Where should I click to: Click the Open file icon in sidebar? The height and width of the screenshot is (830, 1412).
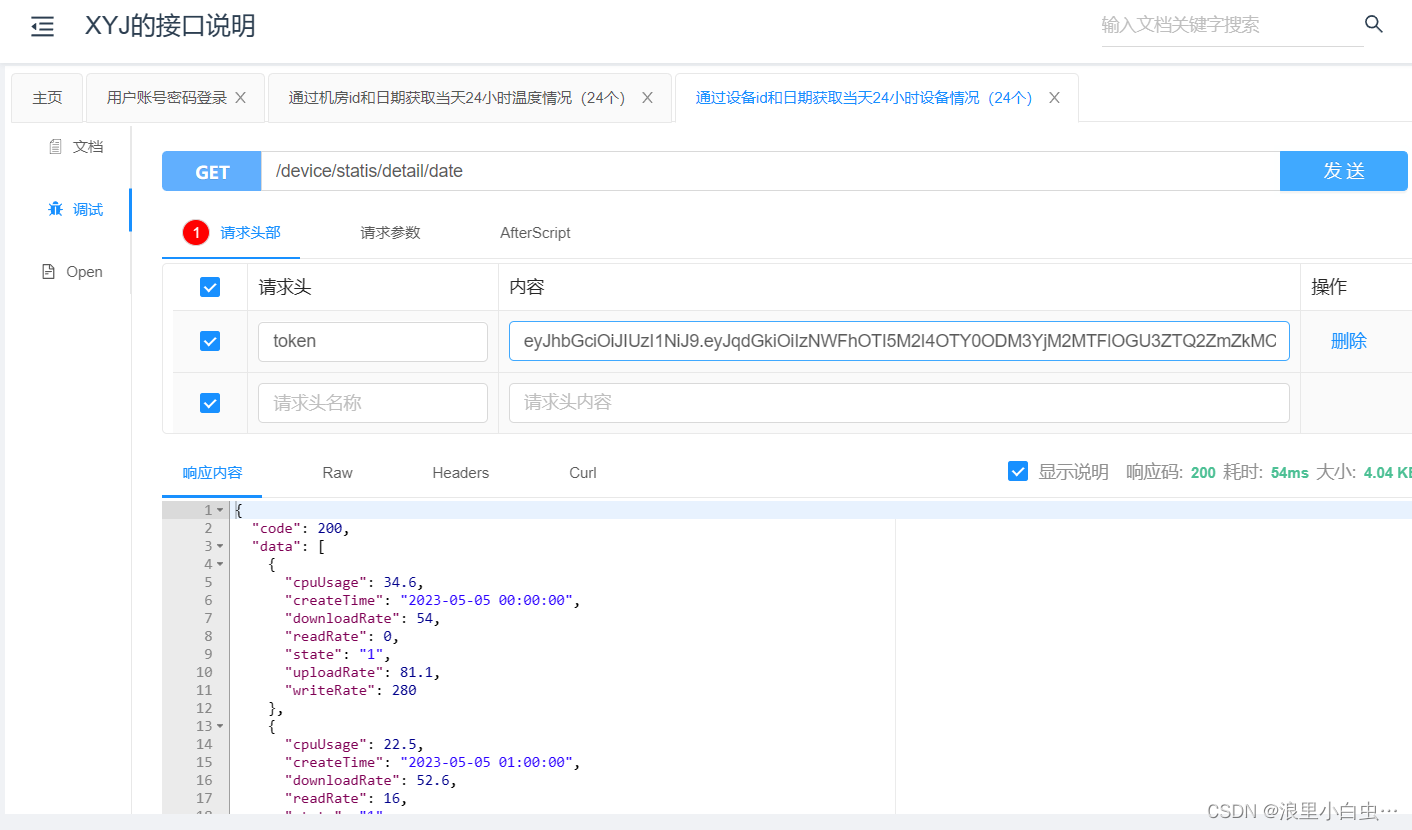coord(50,271)
